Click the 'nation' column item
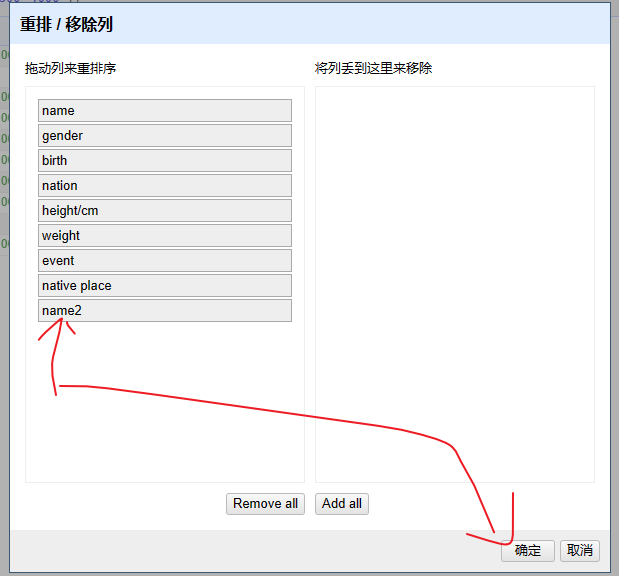 (165, 186)
